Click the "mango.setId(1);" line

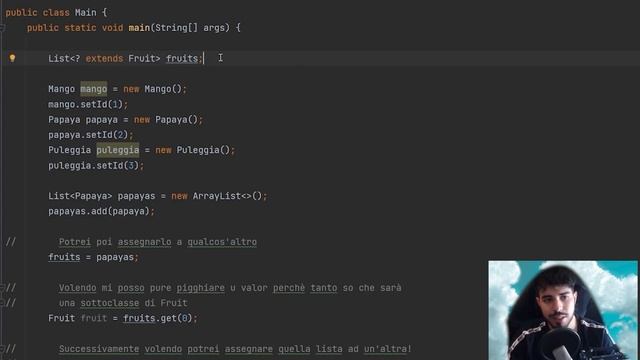(88, 104)
